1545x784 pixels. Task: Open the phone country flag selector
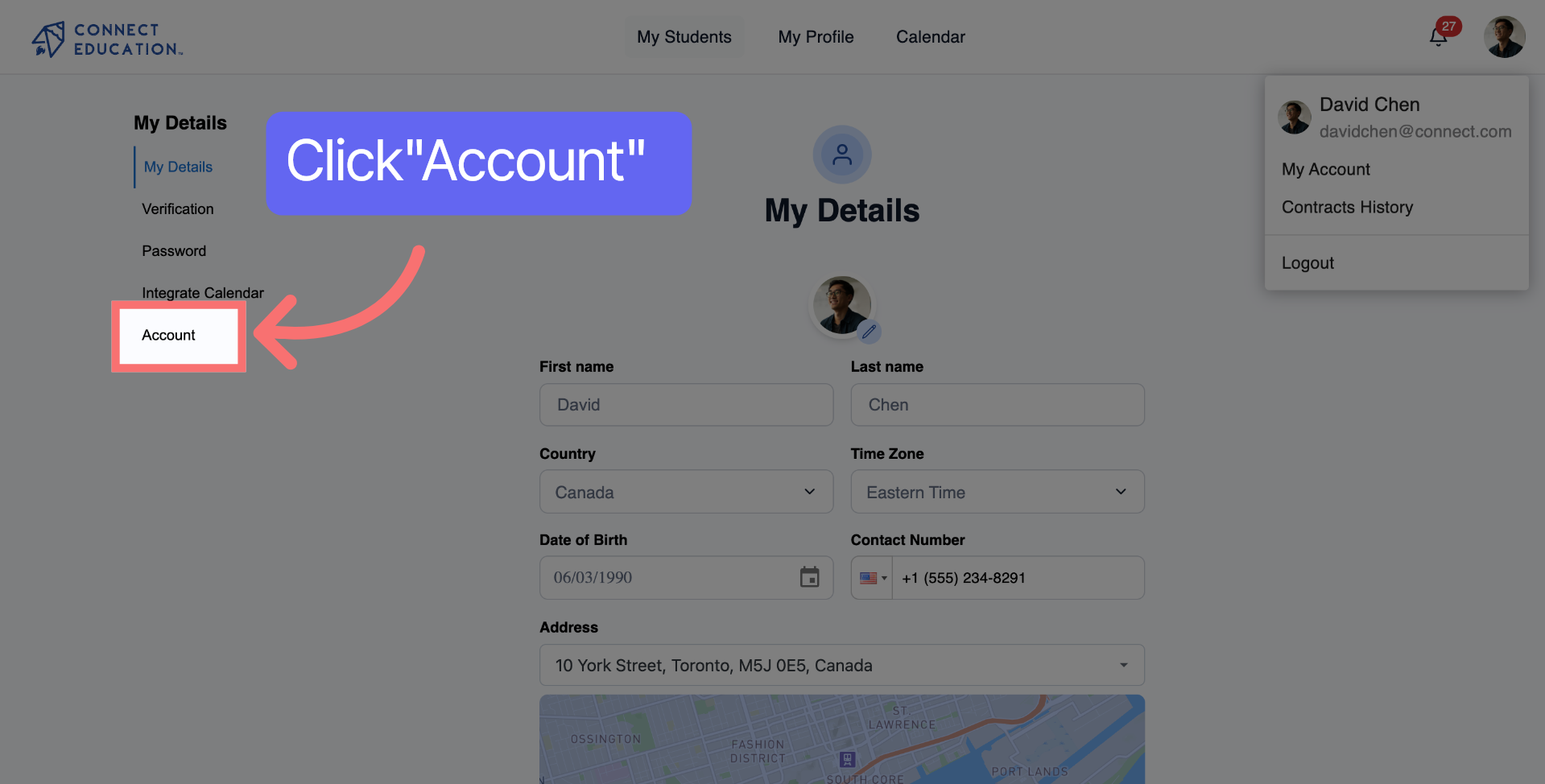tap(873, 578)
